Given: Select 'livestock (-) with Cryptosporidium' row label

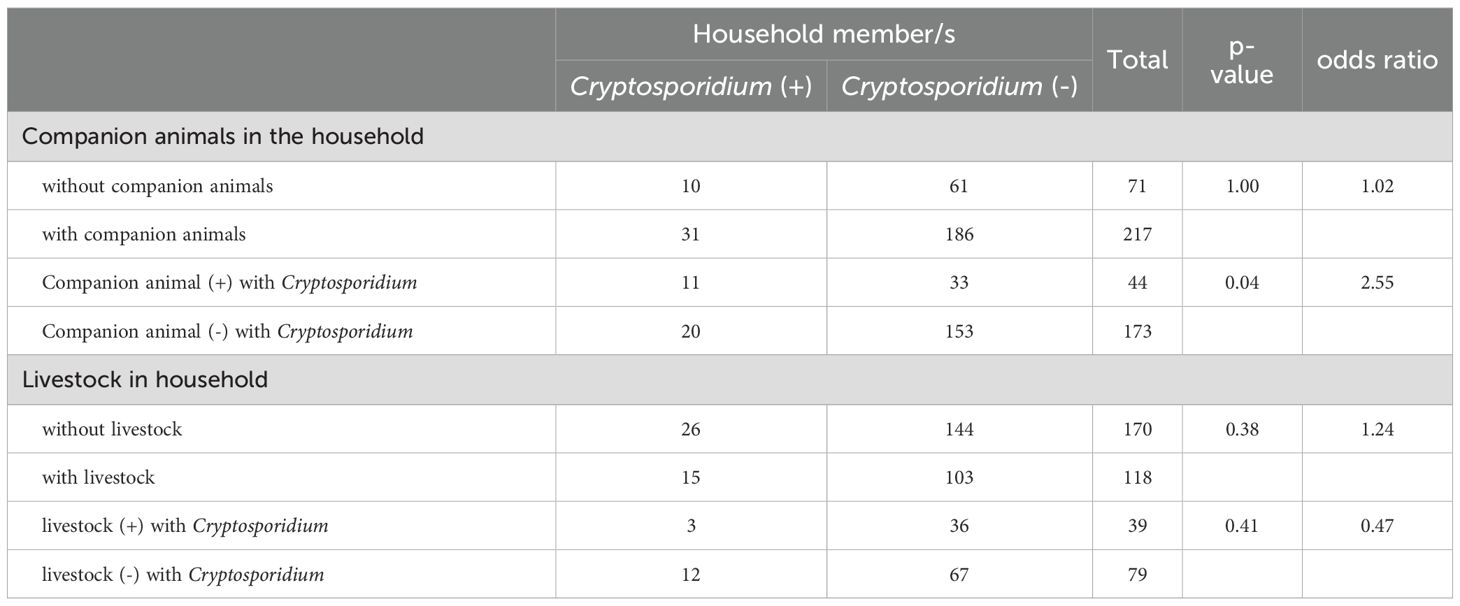Looking at the screenshot, I should tap(183, 575).
